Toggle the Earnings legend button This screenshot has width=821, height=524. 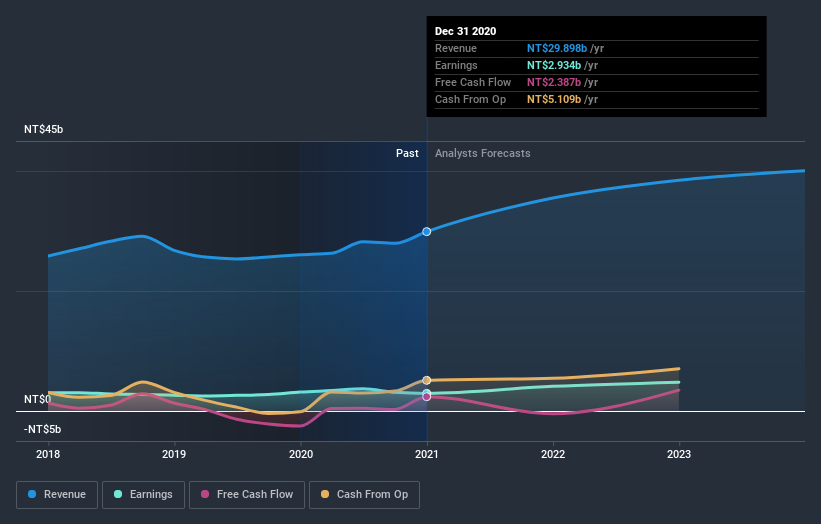point(143,495)
